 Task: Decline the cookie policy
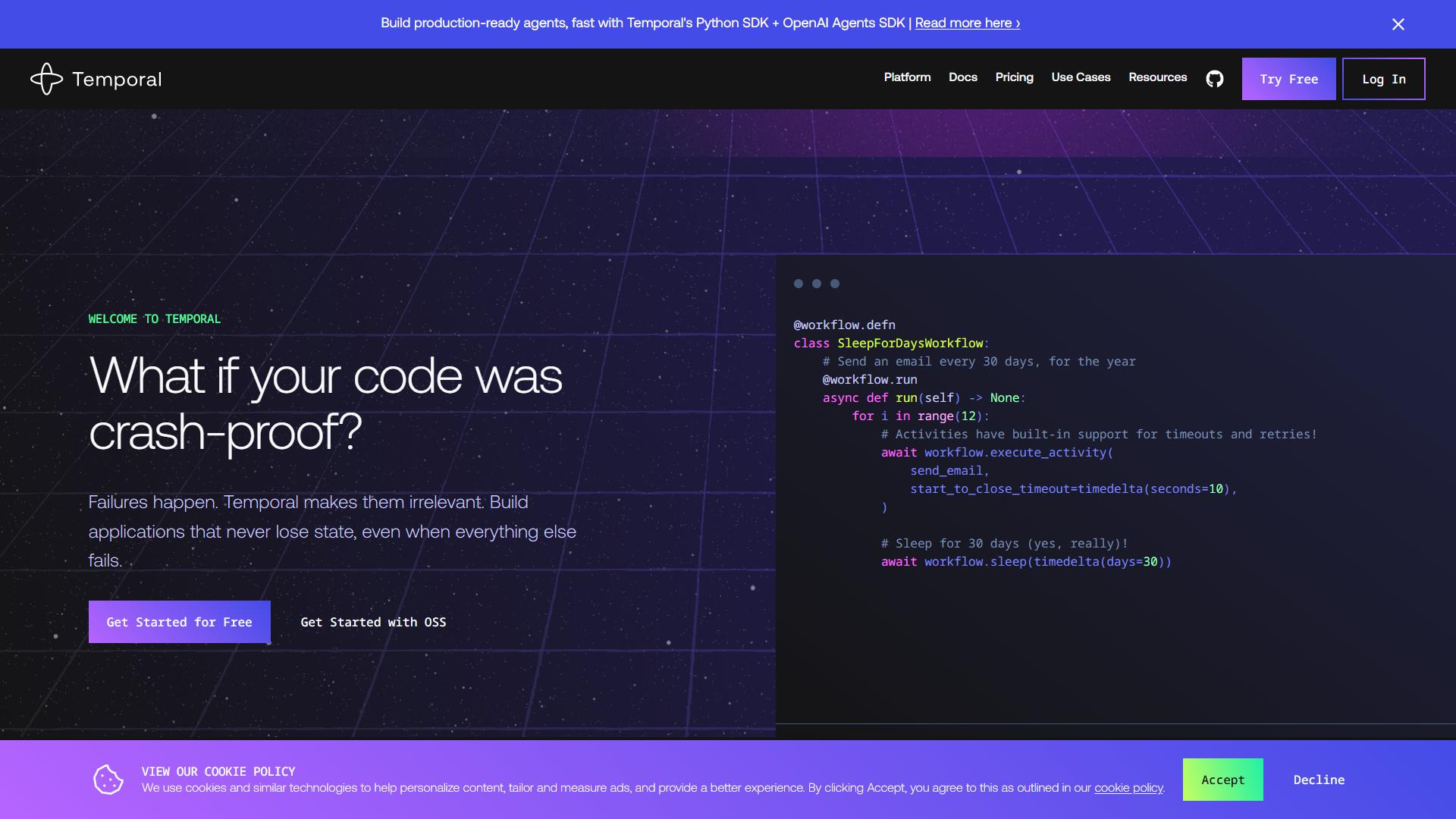point(1319,780)
